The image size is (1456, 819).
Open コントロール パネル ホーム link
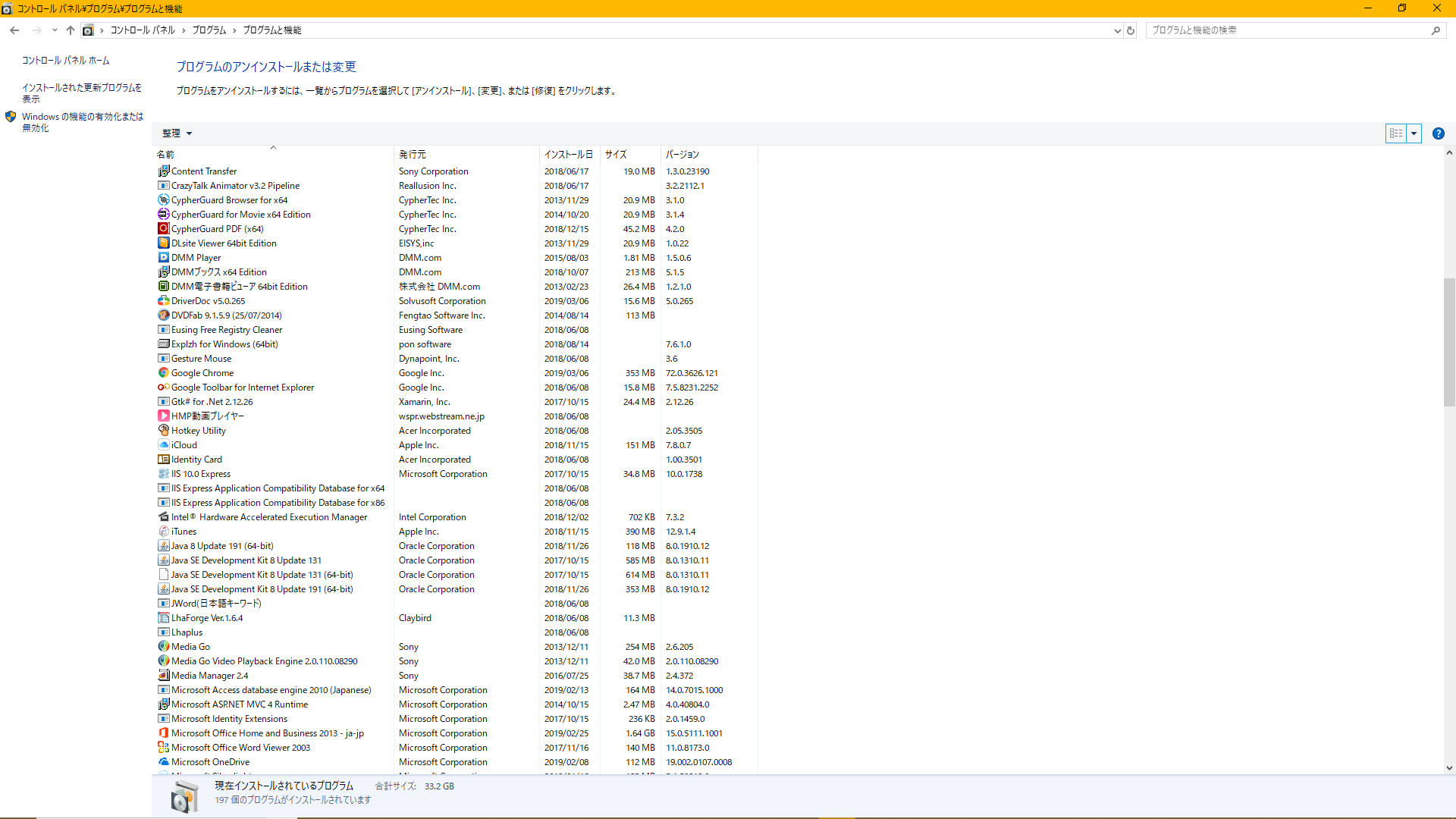pos(65,61)
